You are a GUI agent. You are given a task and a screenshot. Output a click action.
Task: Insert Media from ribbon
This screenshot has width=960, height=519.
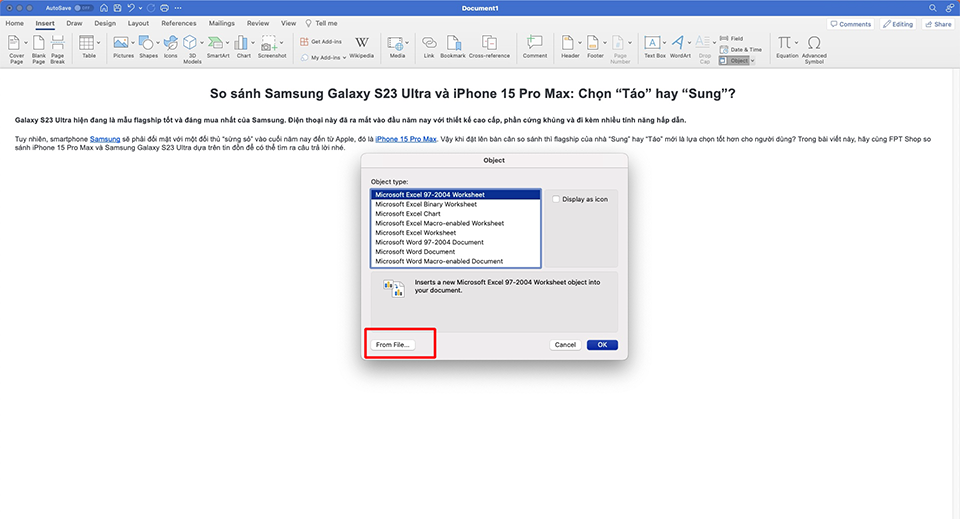tap(397, 47)
